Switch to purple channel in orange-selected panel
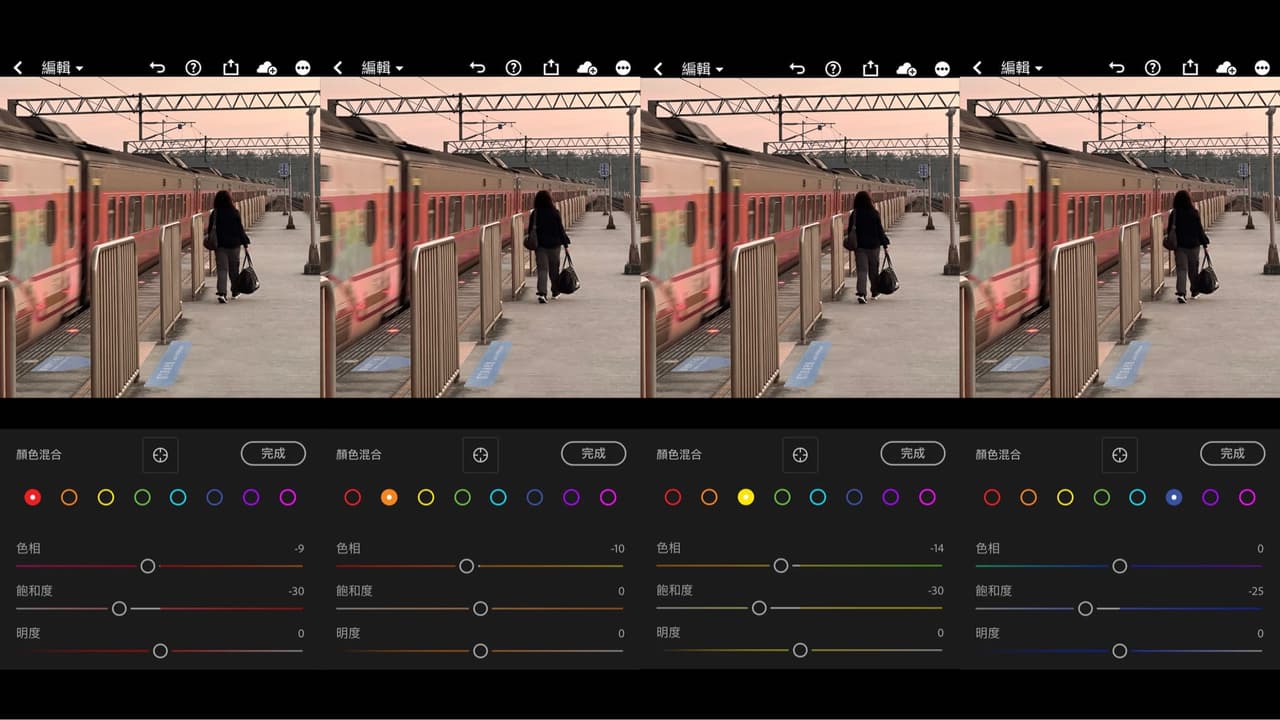This screenshot has width=1280, height=720. coord(571,497)
